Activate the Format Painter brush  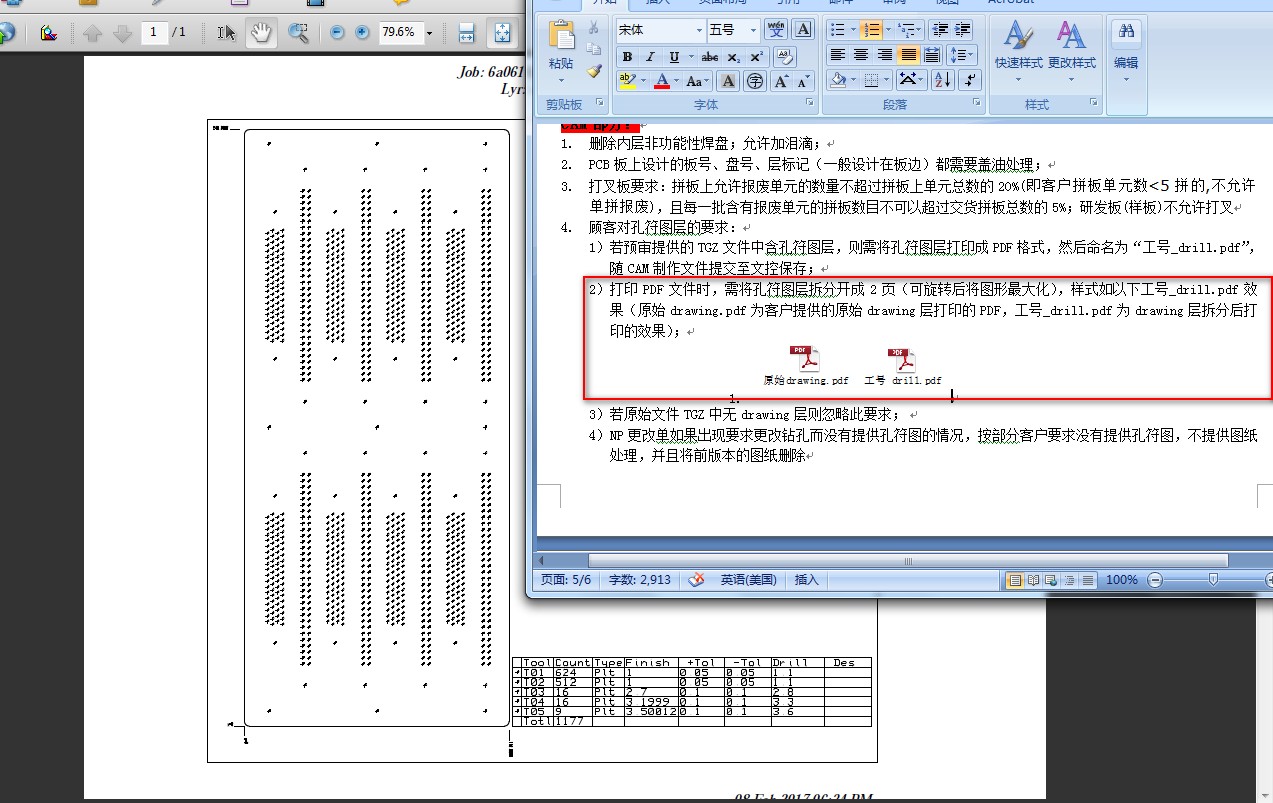click(x=594, y=71)
